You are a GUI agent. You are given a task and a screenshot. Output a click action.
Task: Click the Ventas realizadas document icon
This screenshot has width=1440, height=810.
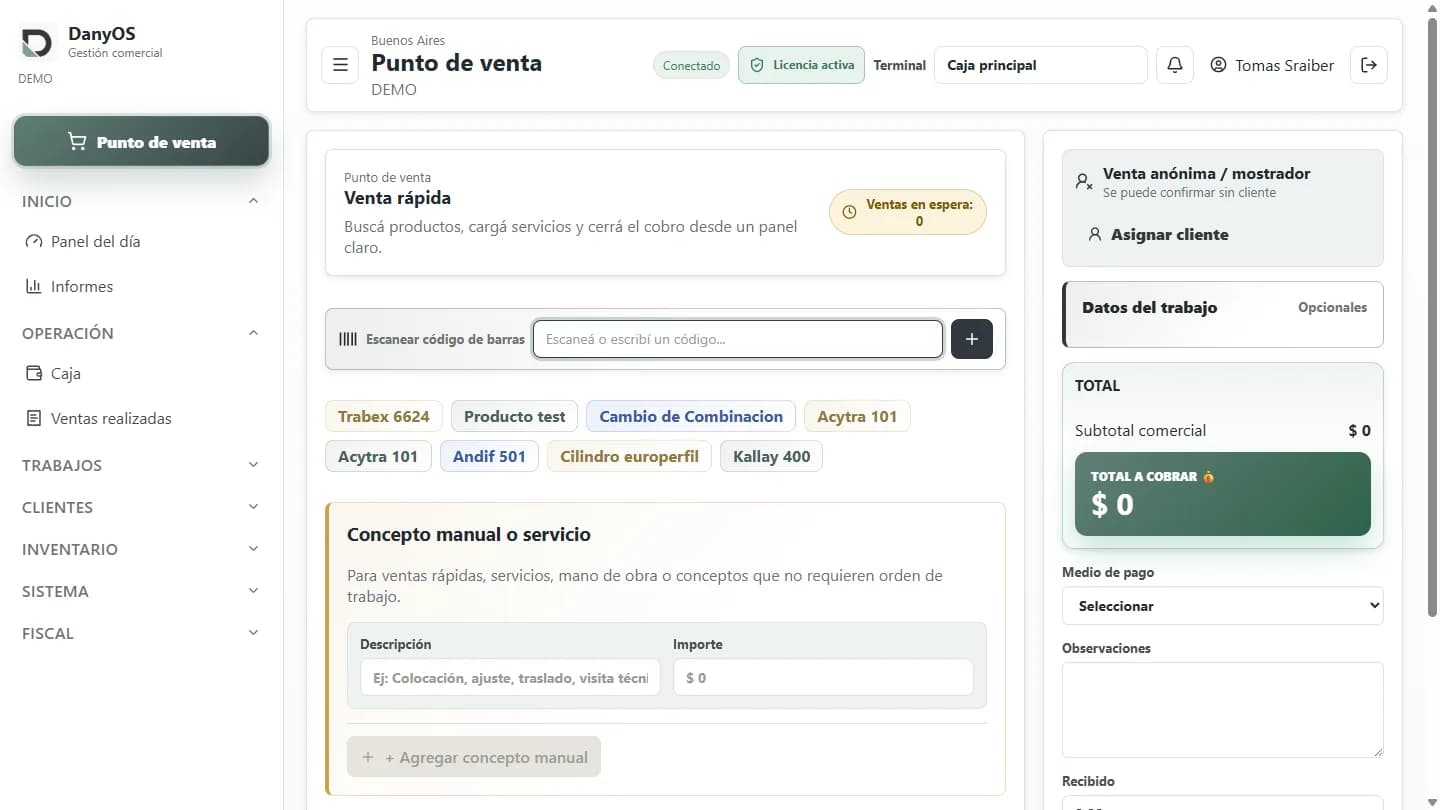pos(34,418)
